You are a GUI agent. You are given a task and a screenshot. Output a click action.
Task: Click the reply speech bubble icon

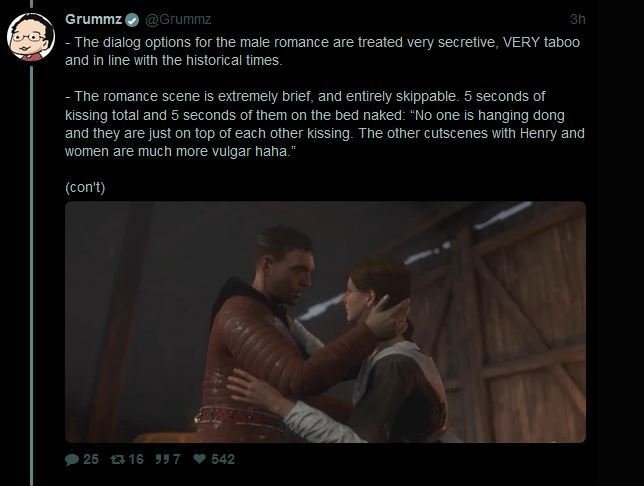[72, 459]
